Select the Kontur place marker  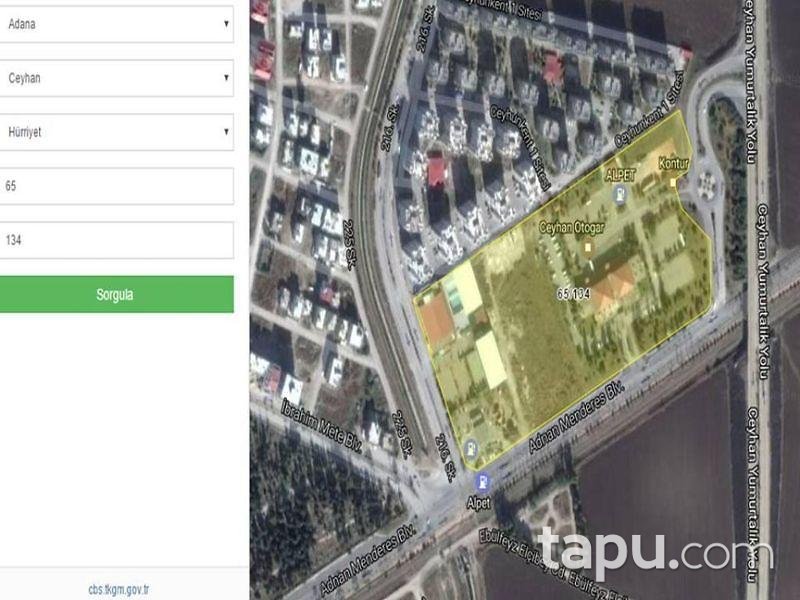click(x=673, y=182)
